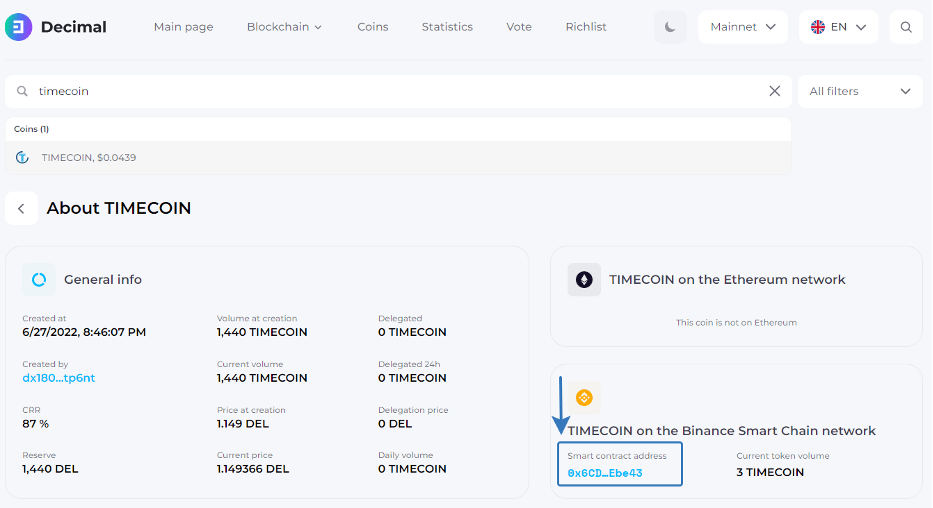Clear the search field with X icon
This screenshot has width=933, height=508.
tap(774, 91)
